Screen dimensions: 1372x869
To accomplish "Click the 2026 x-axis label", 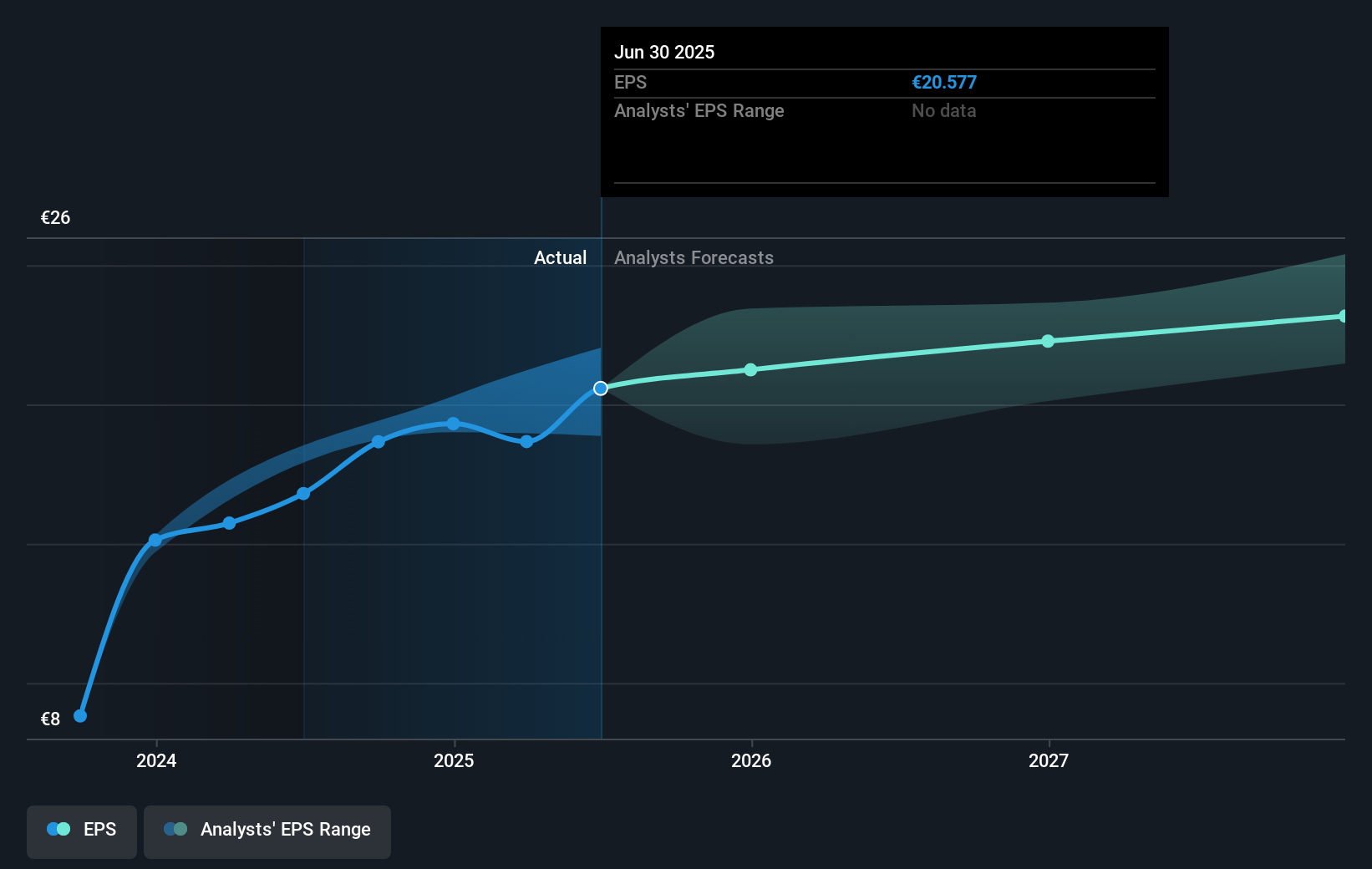I will coord(751,760).
